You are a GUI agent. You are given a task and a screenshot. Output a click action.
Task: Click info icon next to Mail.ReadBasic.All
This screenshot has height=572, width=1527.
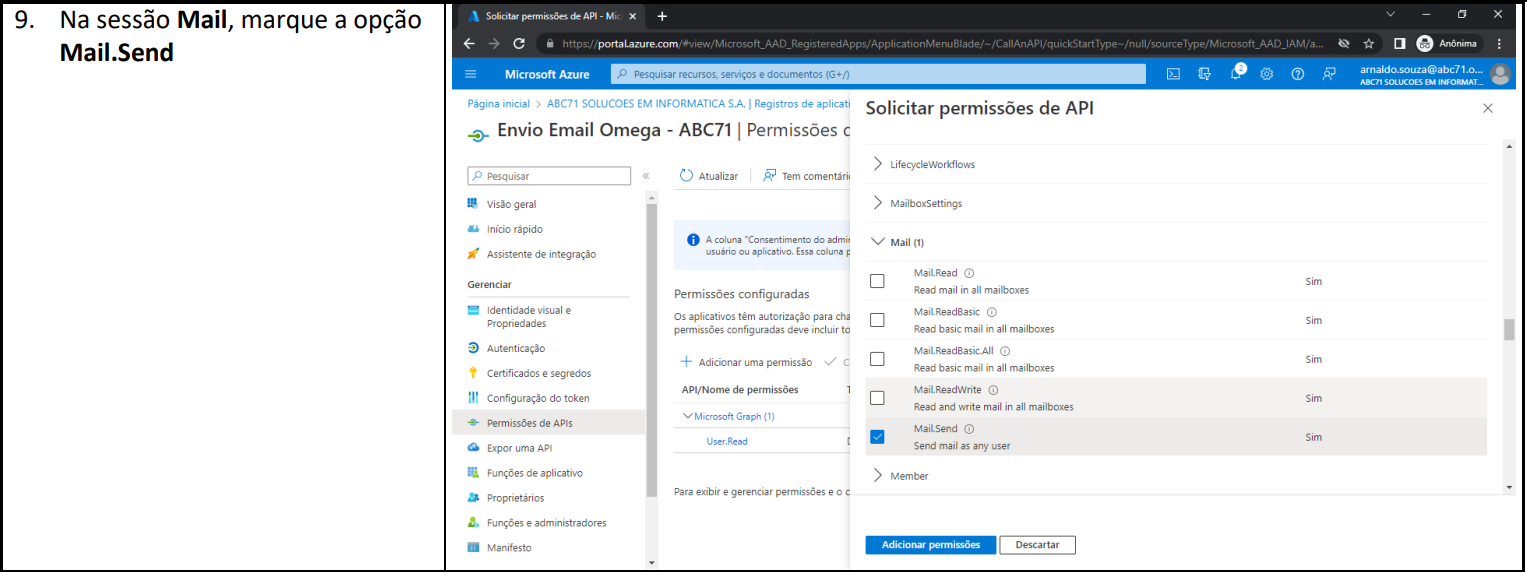click(x=1005, y=351)
